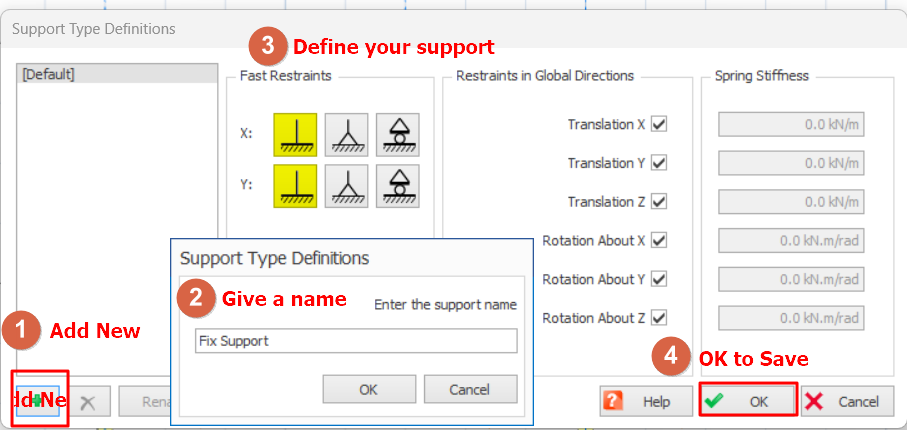907x430 pixels.
Task: Uncheck the Translation X checkbox
Action: pos(659,125)
